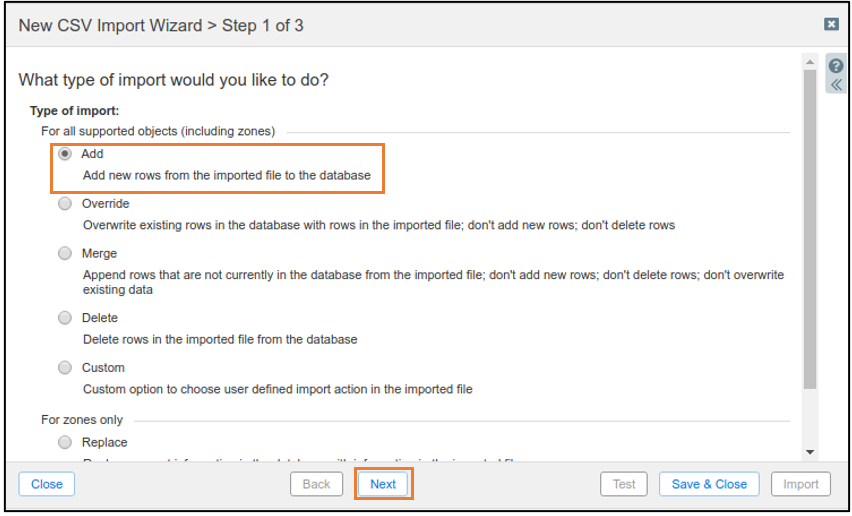Select the Delete import radio button
Image resolution: width=852 pixels, height=516 pixels.
tap(65, 318)
